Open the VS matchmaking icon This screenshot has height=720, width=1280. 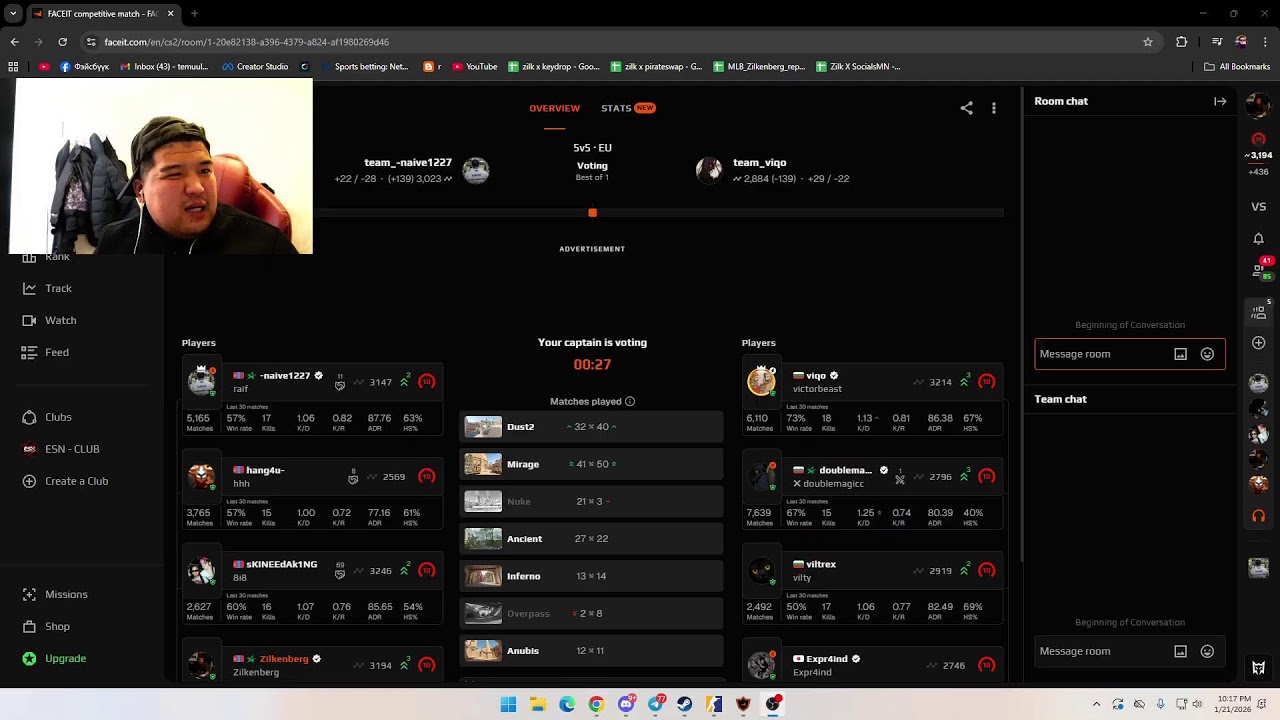click(x=1259, y=206)
